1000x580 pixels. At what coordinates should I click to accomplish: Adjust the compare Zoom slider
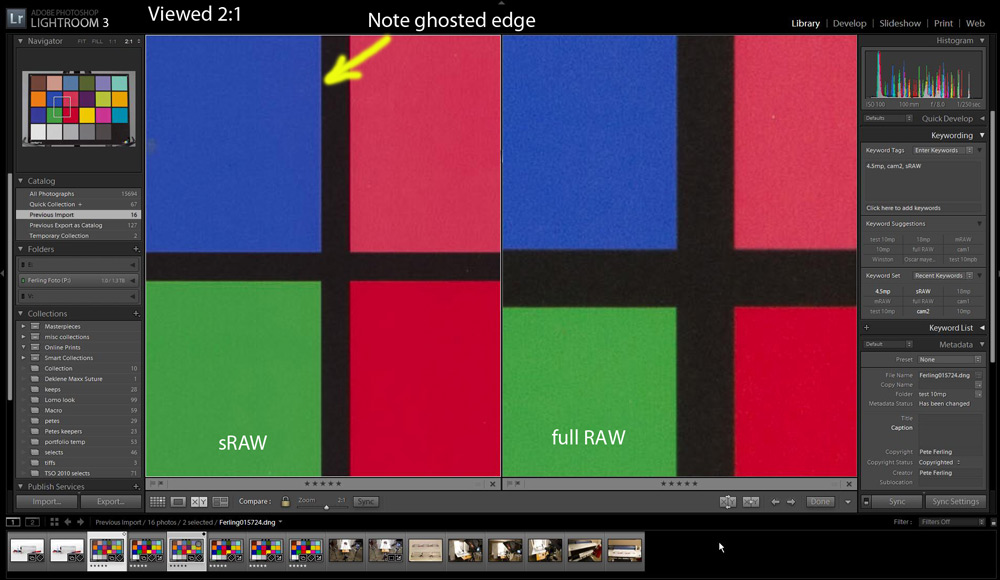coord(326,506)
